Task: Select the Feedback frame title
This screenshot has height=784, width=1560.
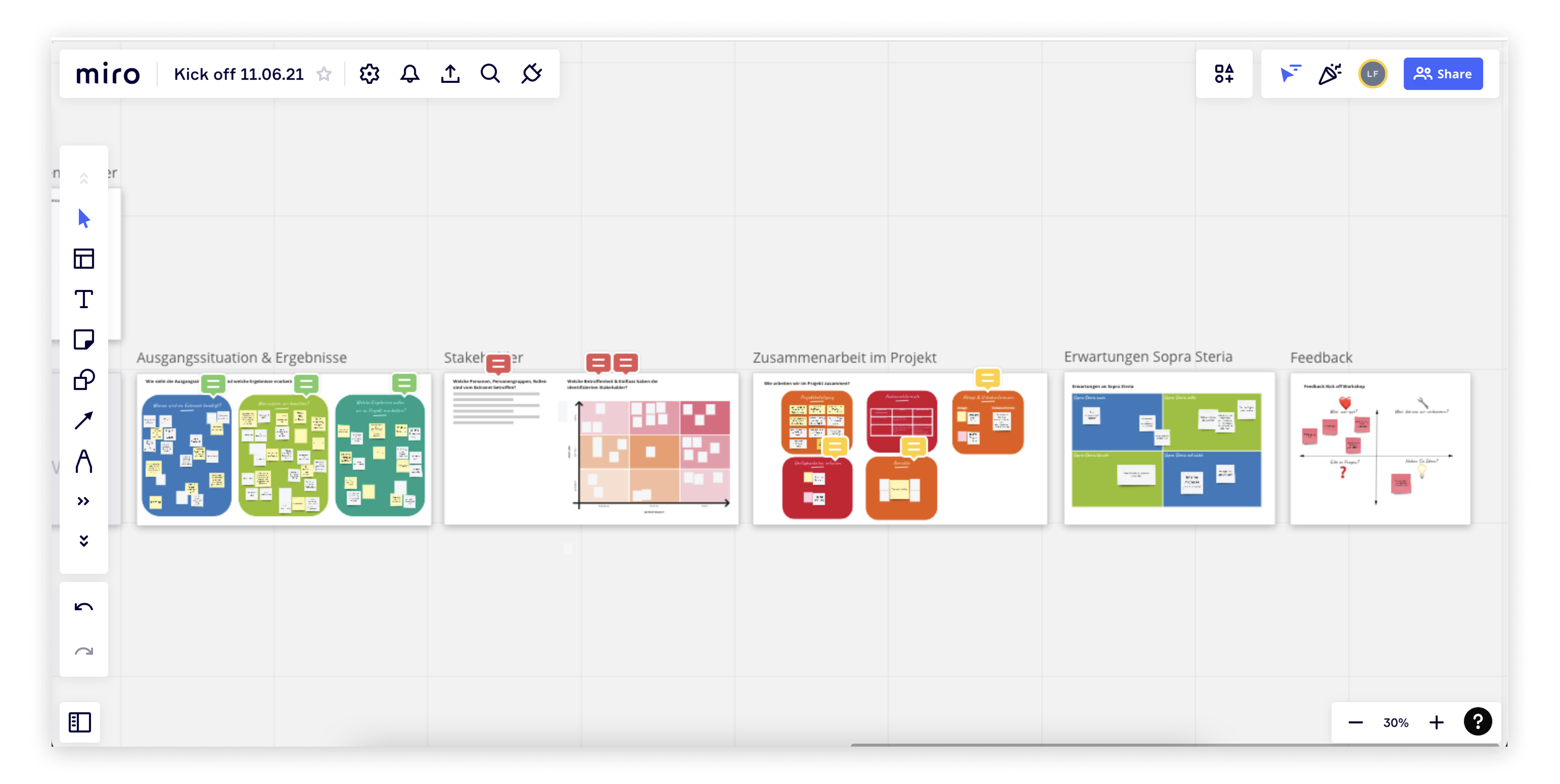Action: coord(1321,357)
